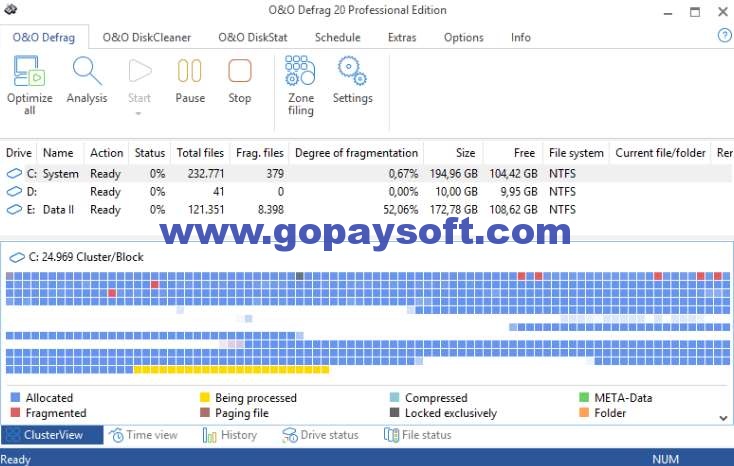Expand the Start dropdown arrow

[138, 113]
